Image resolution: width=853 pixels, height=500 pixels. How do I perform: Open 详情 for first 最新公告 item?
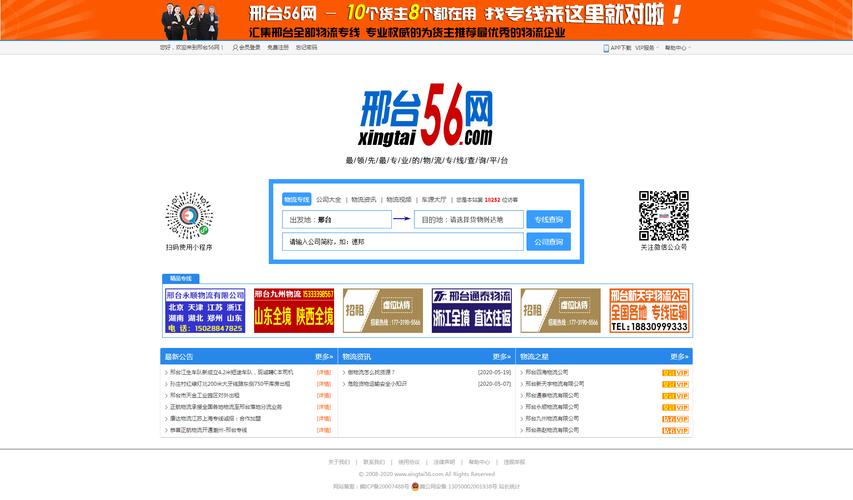(x=324, y=373)
